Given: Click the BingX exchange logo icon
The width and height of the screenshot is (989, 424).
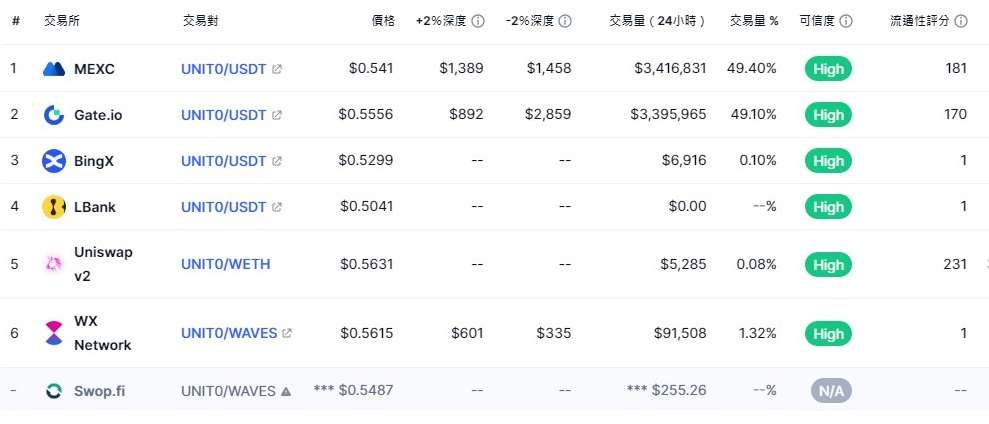Looking at the screenshot, I should [54, 161].
